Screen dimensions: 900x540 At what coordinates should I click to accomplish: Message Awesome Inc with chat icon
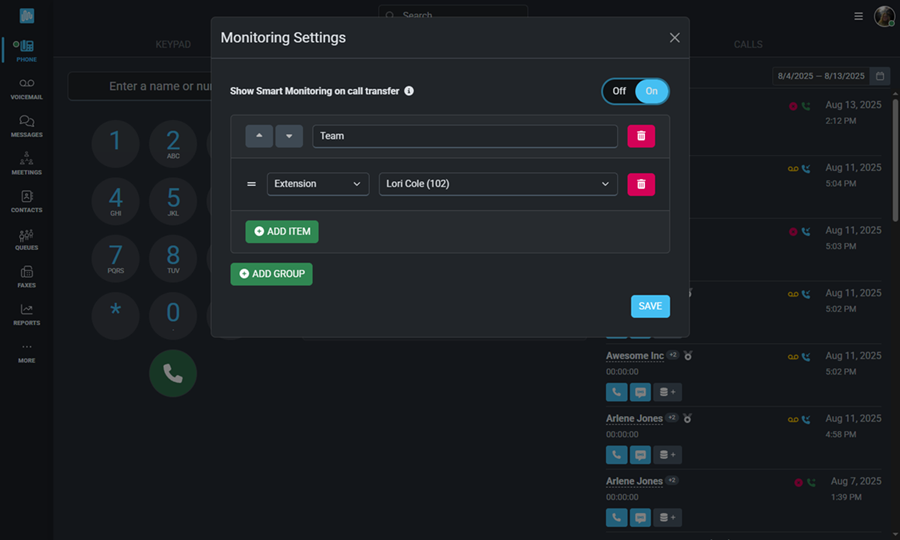click(641, 392)
